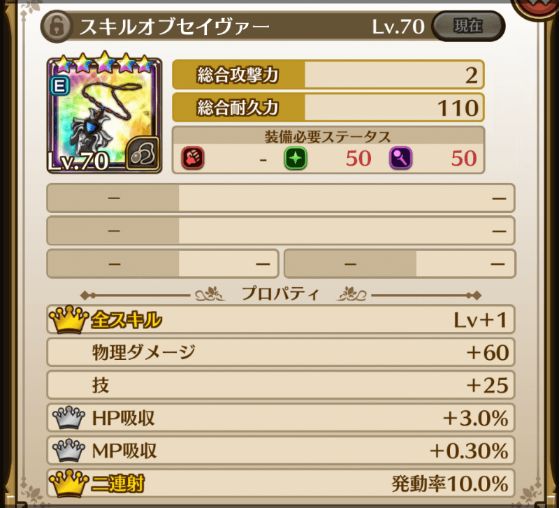Click the blue E equipped badge
The image size is (559, 508).
(60, 86)
